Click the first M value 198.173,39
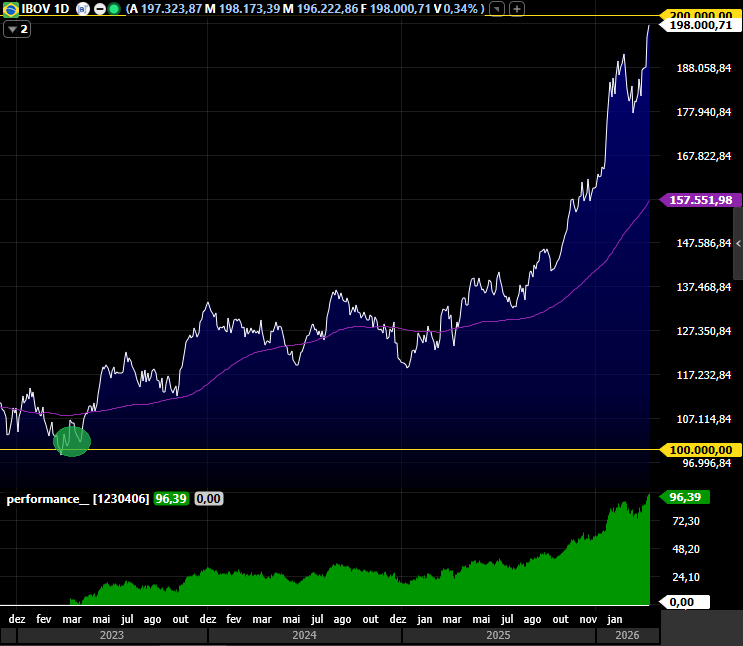Image resolution: width=743 pixels, height=646 pixels. [x=243, y=9]
